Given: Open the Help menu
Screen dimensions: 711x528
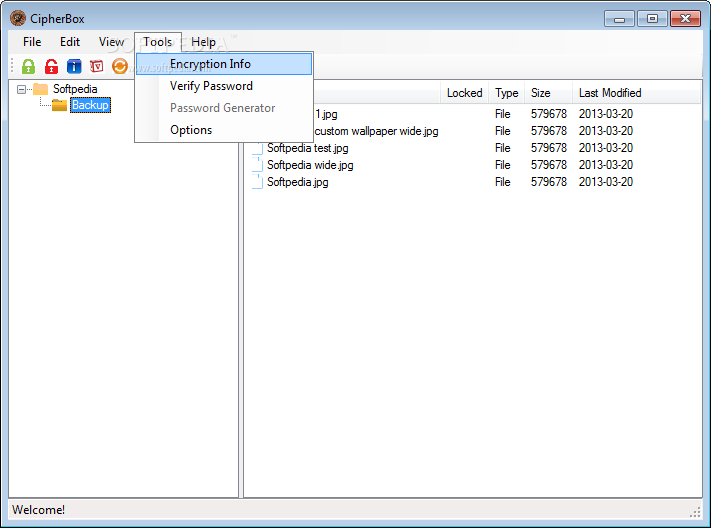Looking at the screenshot, I should [x=203, y=42].
